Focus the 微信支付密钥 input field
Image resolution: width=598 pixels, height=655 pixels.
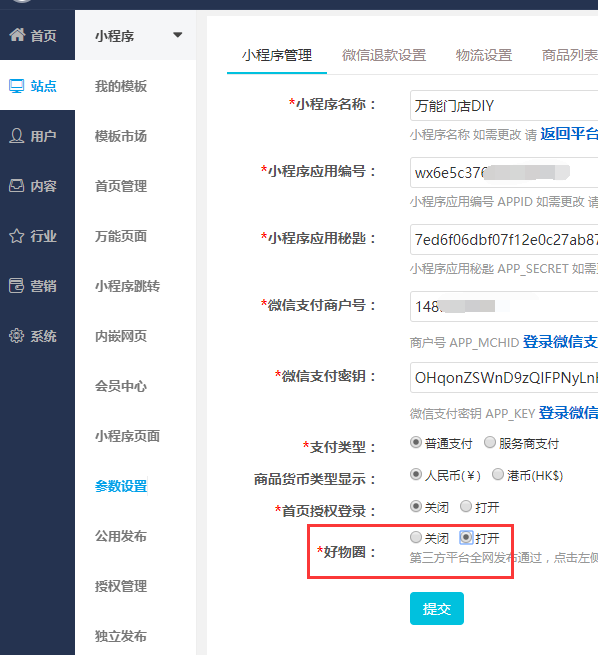pyautogui.click(x=504, y=378)
